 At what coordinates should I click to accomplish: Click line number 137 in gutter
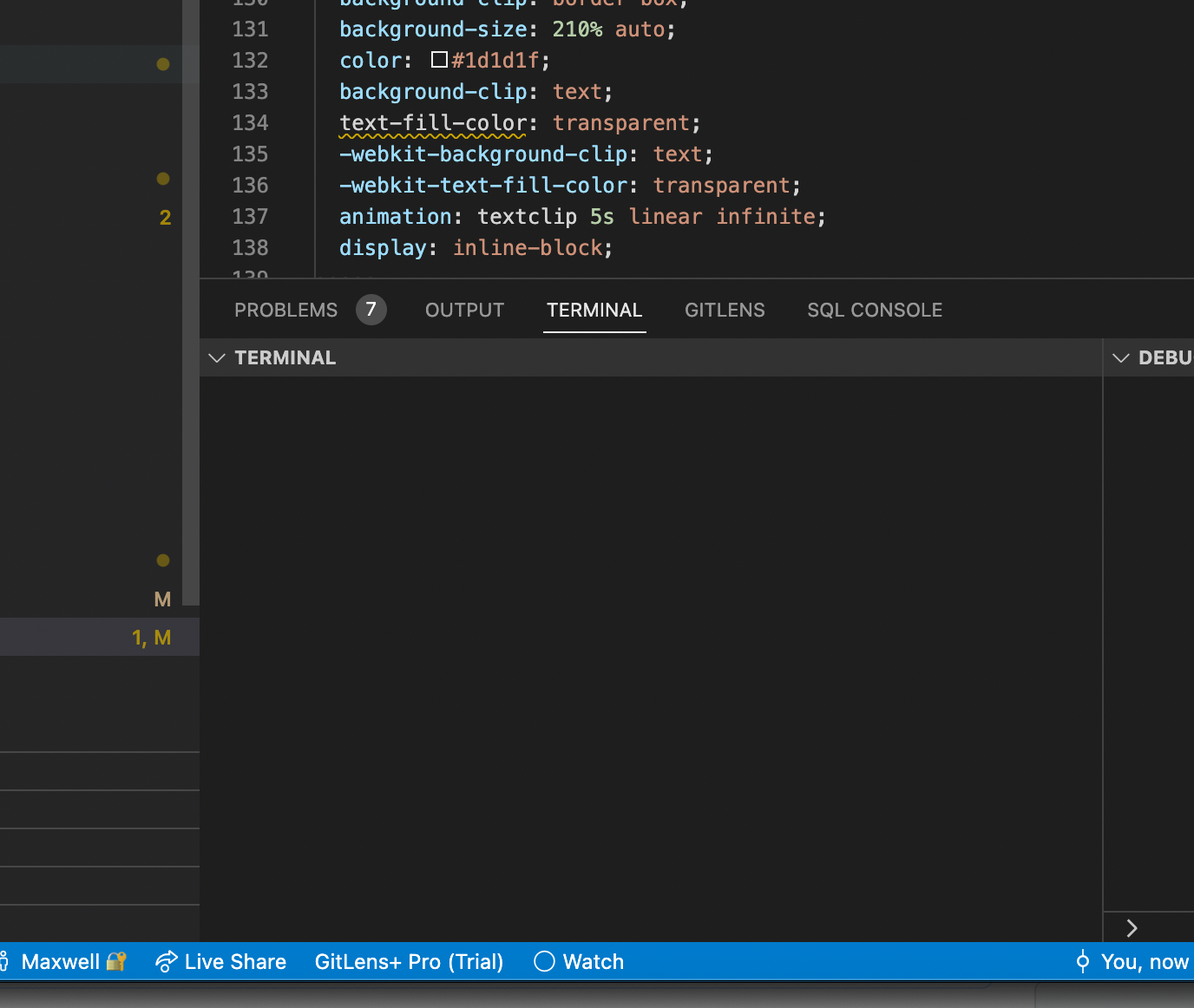pos(250,216)
